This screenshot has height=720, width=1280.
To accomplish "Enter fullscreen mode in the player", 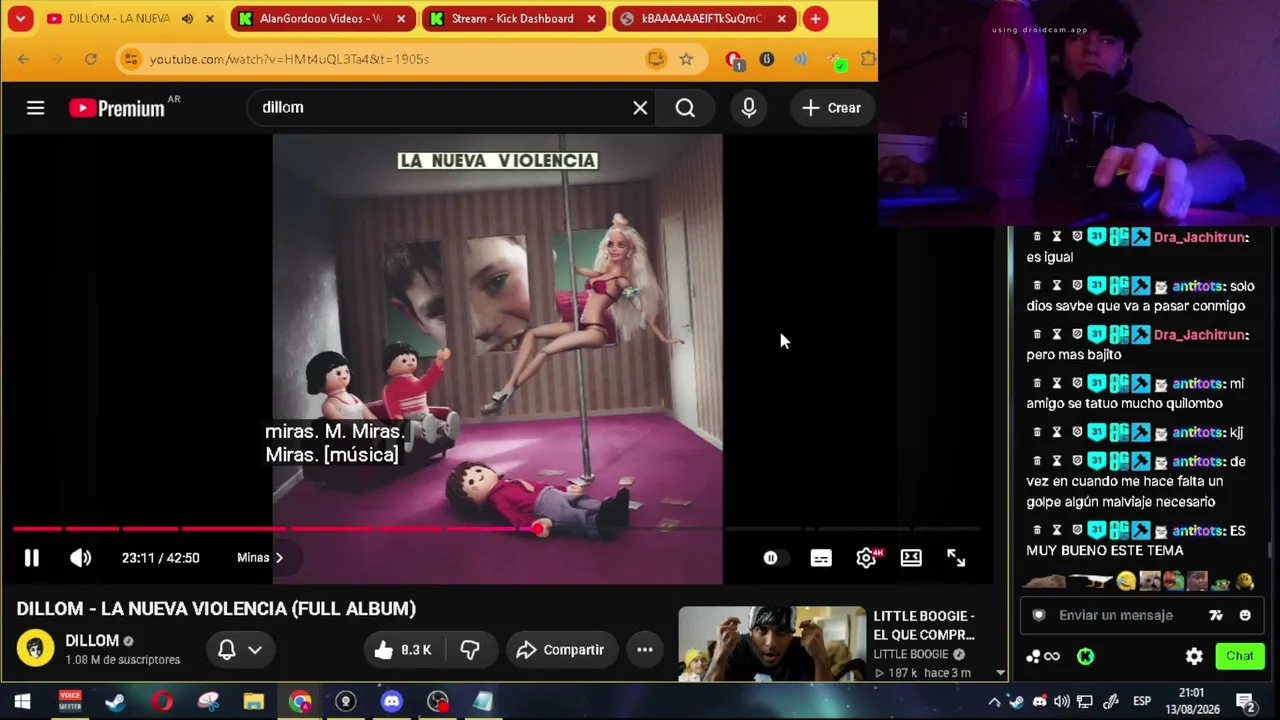I will click(x=956, y=558).
